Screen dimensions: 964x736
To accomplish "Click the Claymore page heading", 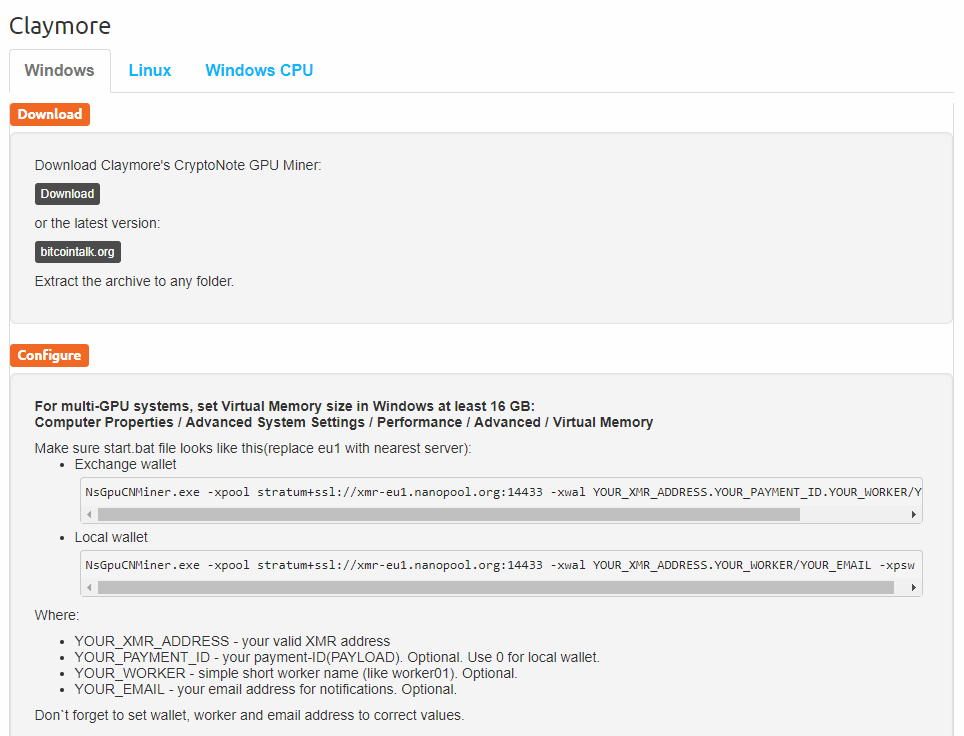I will (60, 26).
